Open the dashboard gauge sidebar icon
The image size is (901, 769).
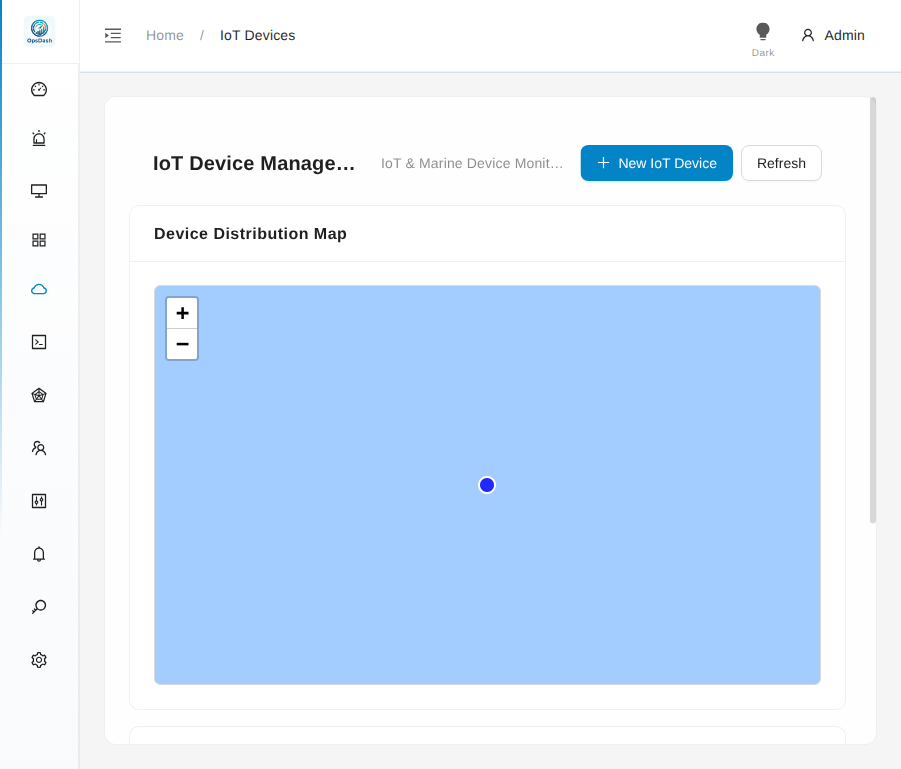tap(39, 89)
